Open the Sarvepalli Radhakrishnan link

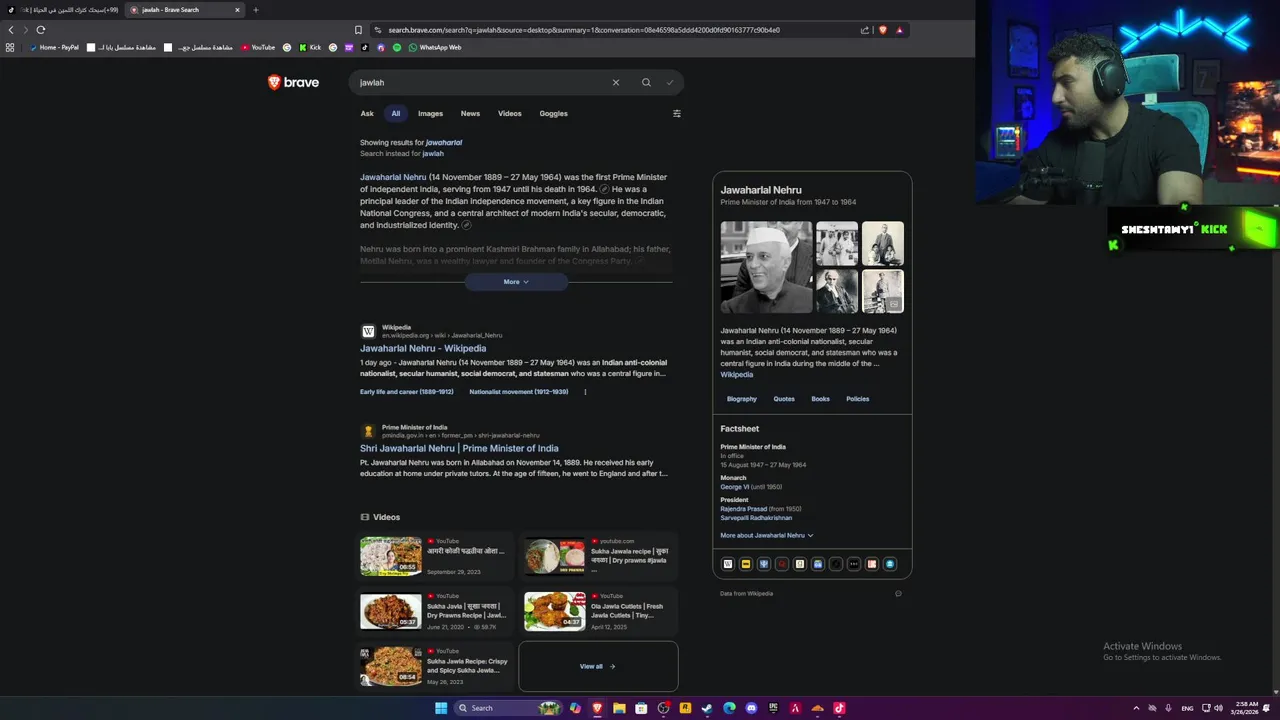click(x=756, y=518)
